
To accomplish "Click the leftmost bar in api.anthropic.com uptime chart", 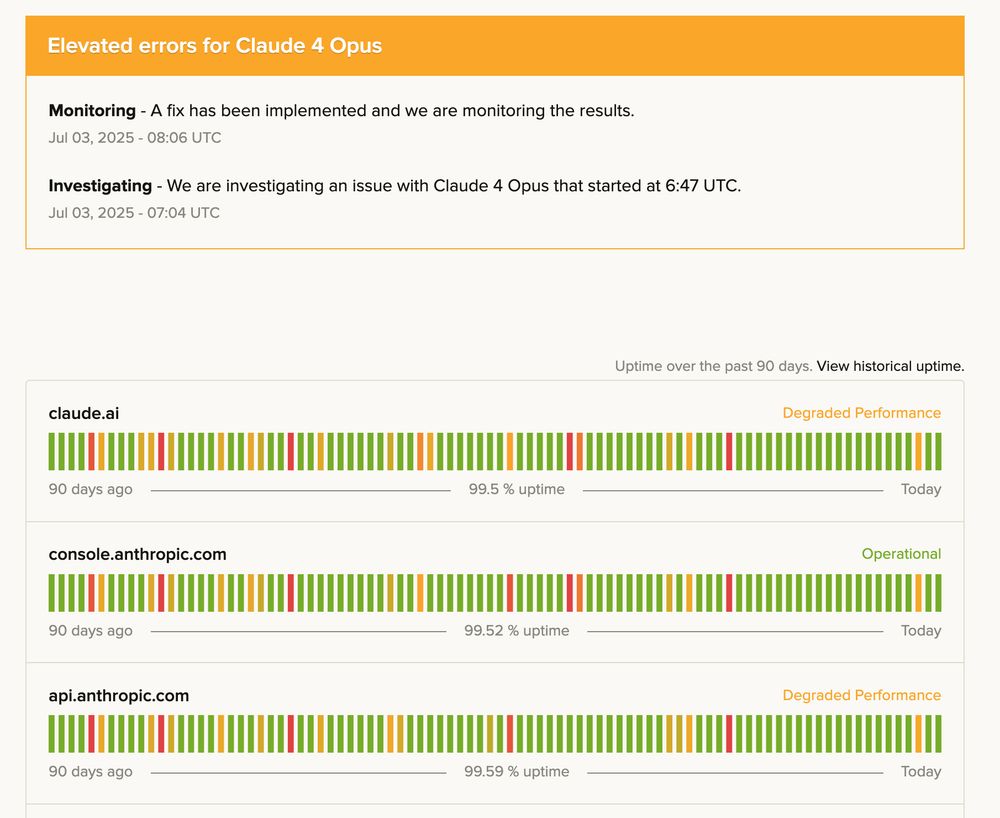I will click(x=52, y=734).
